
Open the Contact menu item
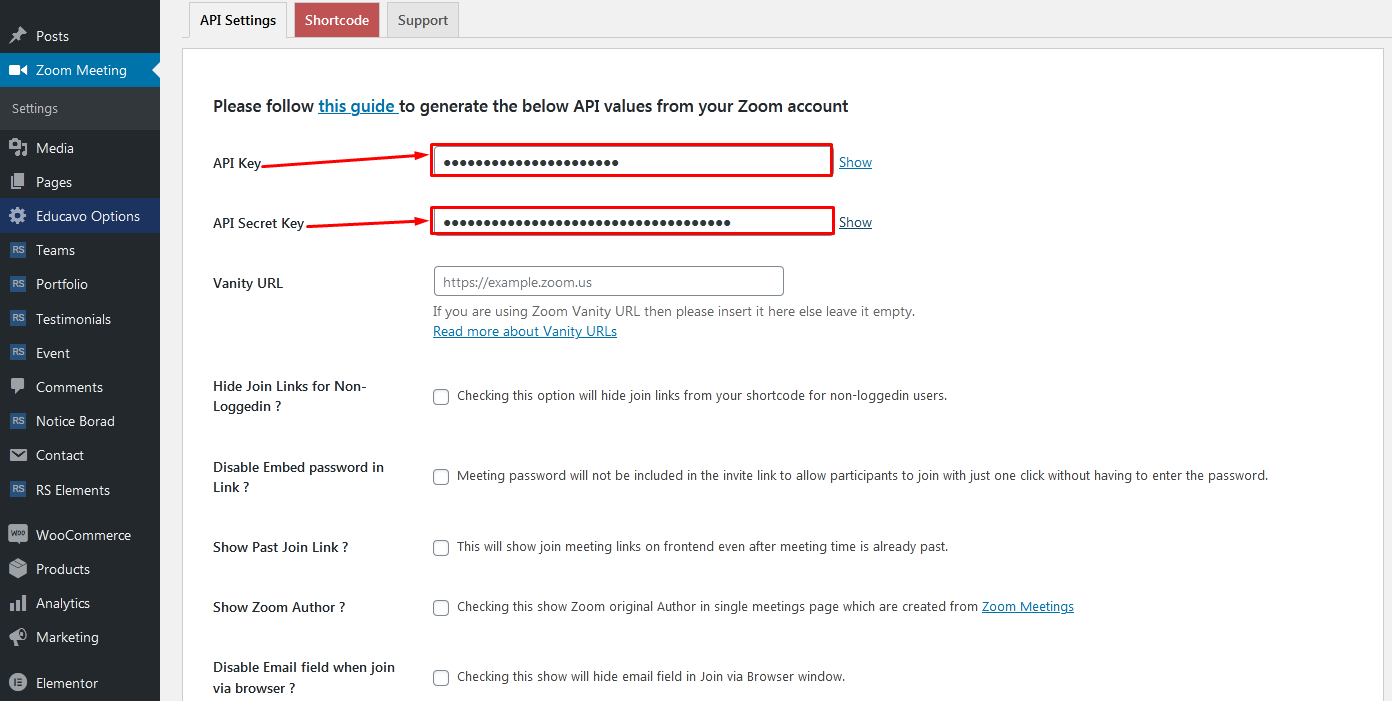point(80,455)
